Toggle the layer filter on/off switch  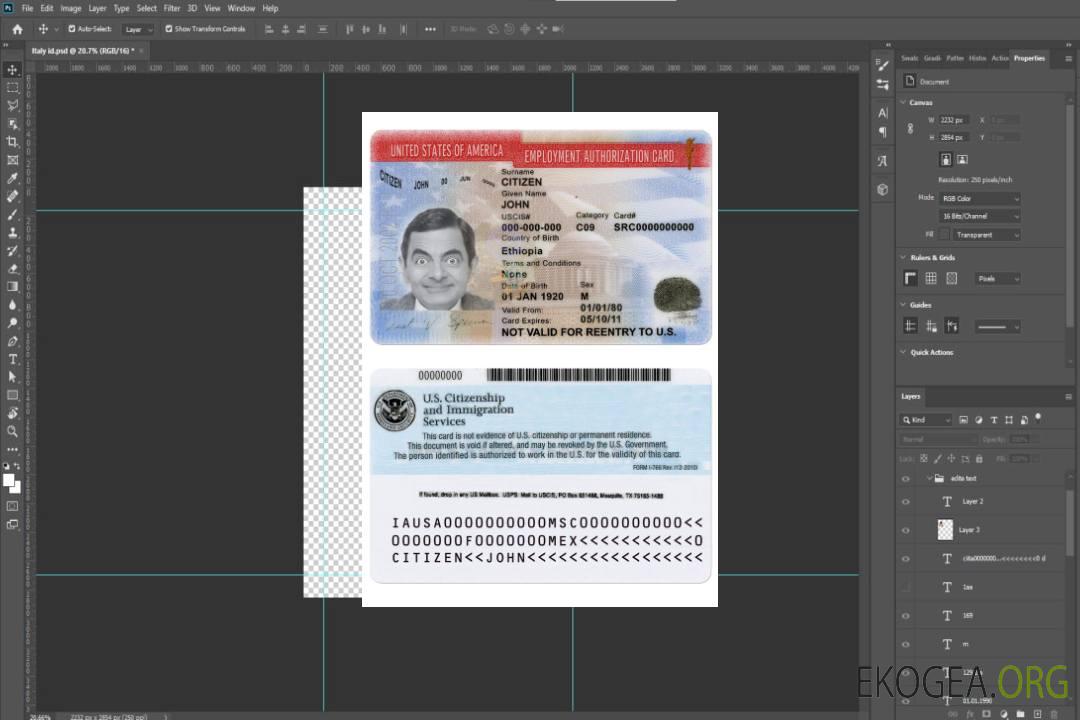(x=1038, y=418)
